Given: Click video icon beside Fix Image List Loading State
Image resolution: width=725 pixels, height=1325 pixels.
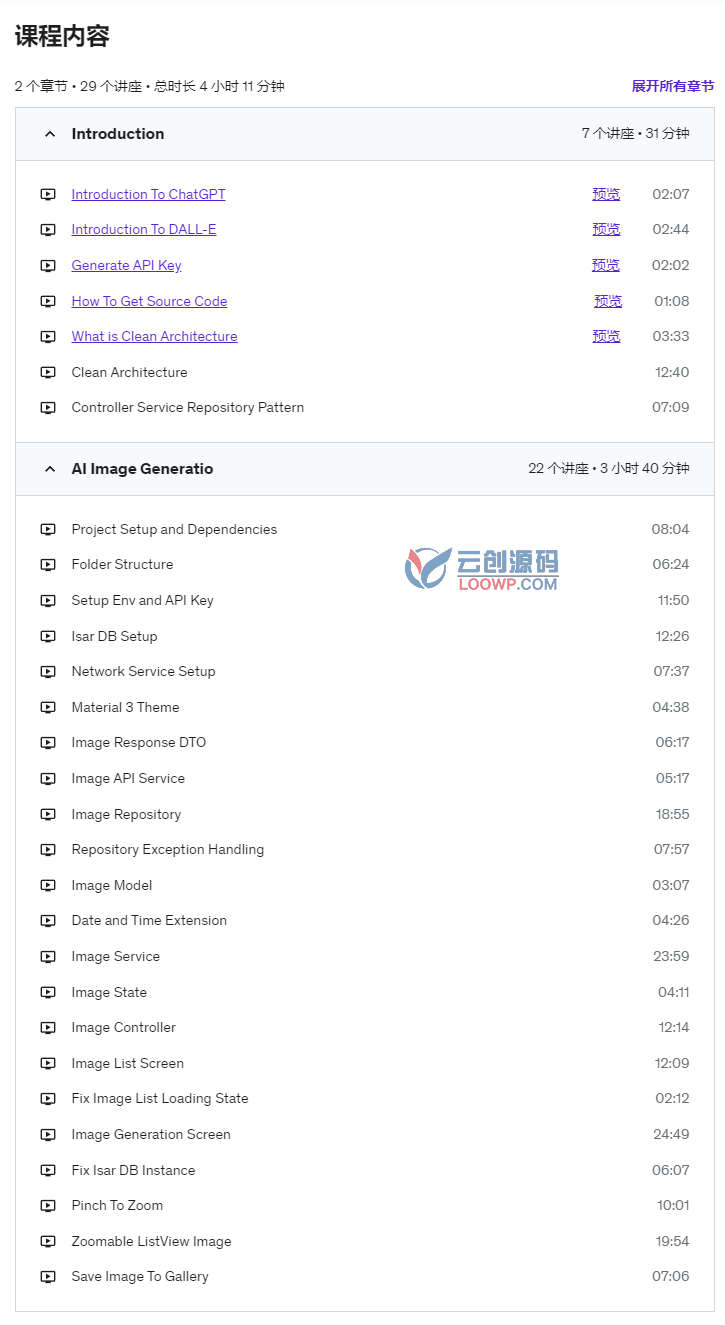Looking at the screenshot, I should [x=48, y=1099].
